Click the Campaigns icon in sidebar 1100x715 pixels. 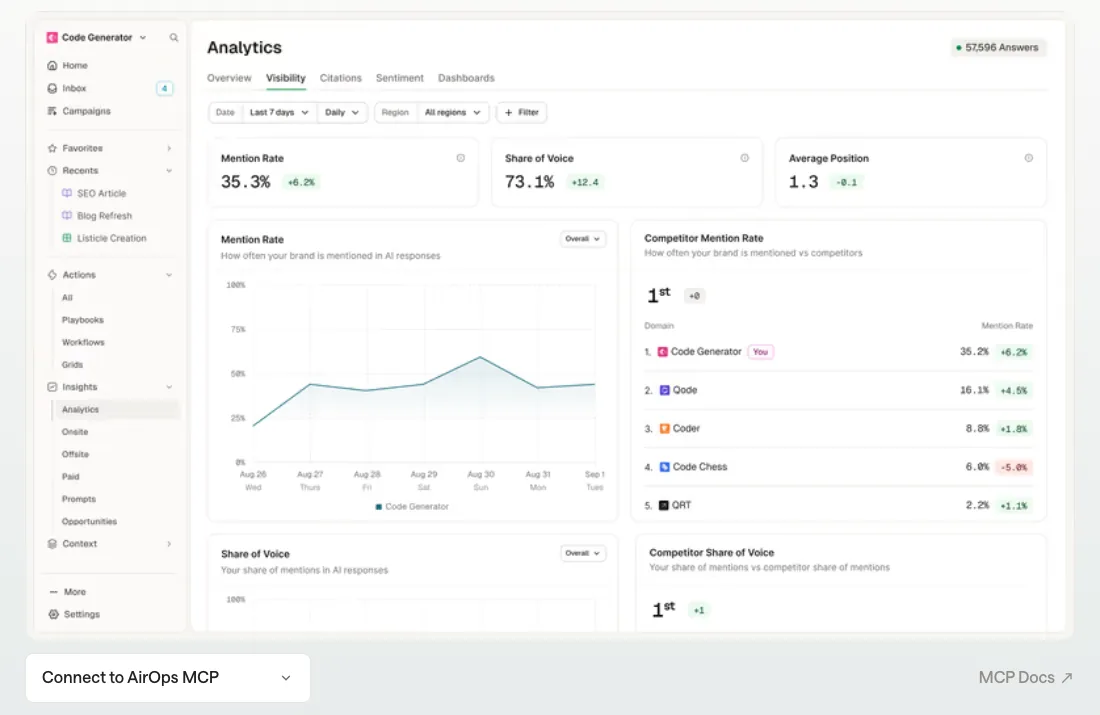tap(52, 111)
